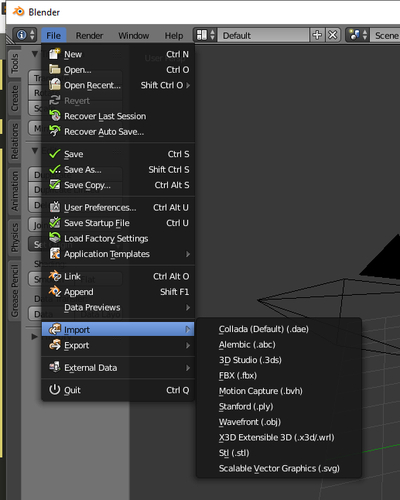Open the Render menu

[x=89, y=35]
